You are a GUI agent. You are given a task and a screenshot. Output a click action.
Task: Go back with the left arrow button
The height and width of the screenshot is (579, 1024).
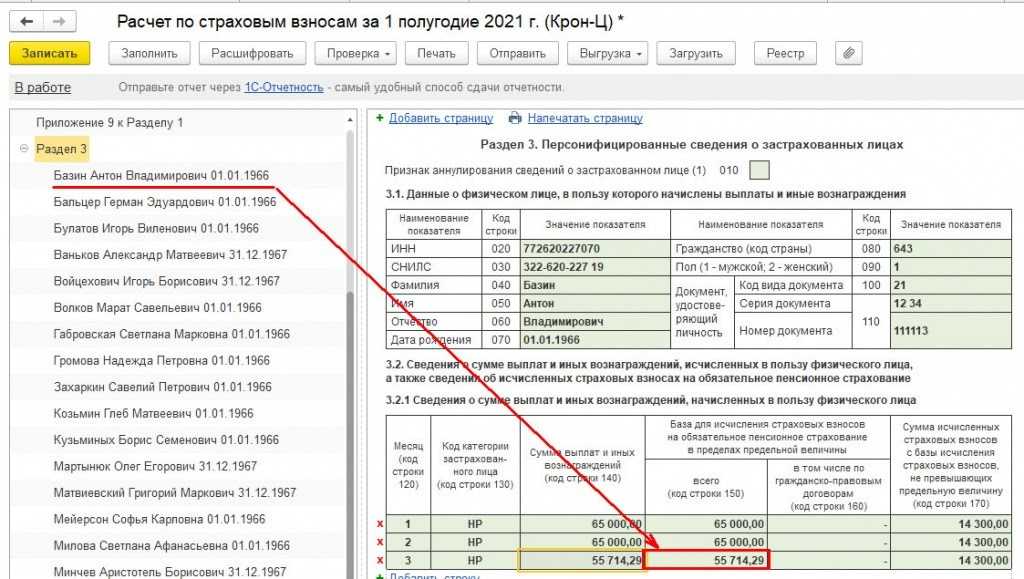coord(27,22)
